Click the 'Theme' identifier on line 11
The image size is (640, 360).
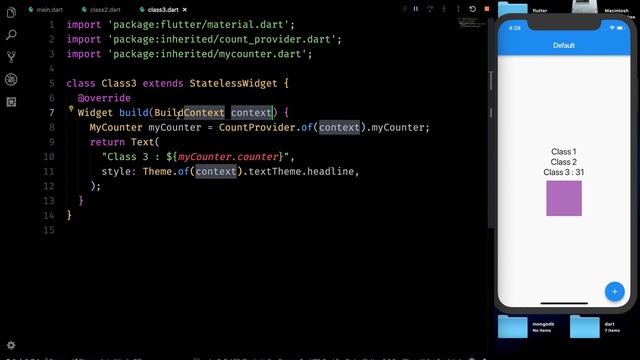coord(157,172)
